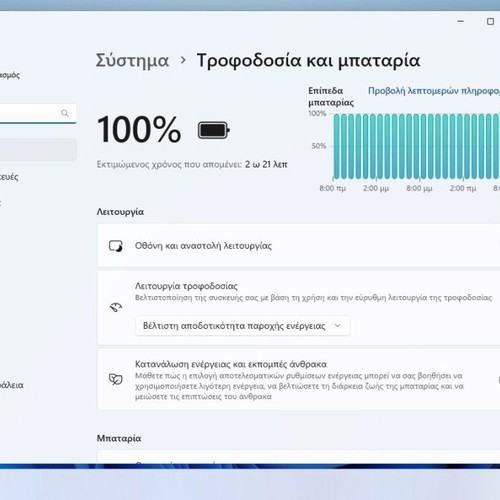Click the 50% axis label on chart
The width and height of the screenshot is (500, 500).
pos(319,146)
